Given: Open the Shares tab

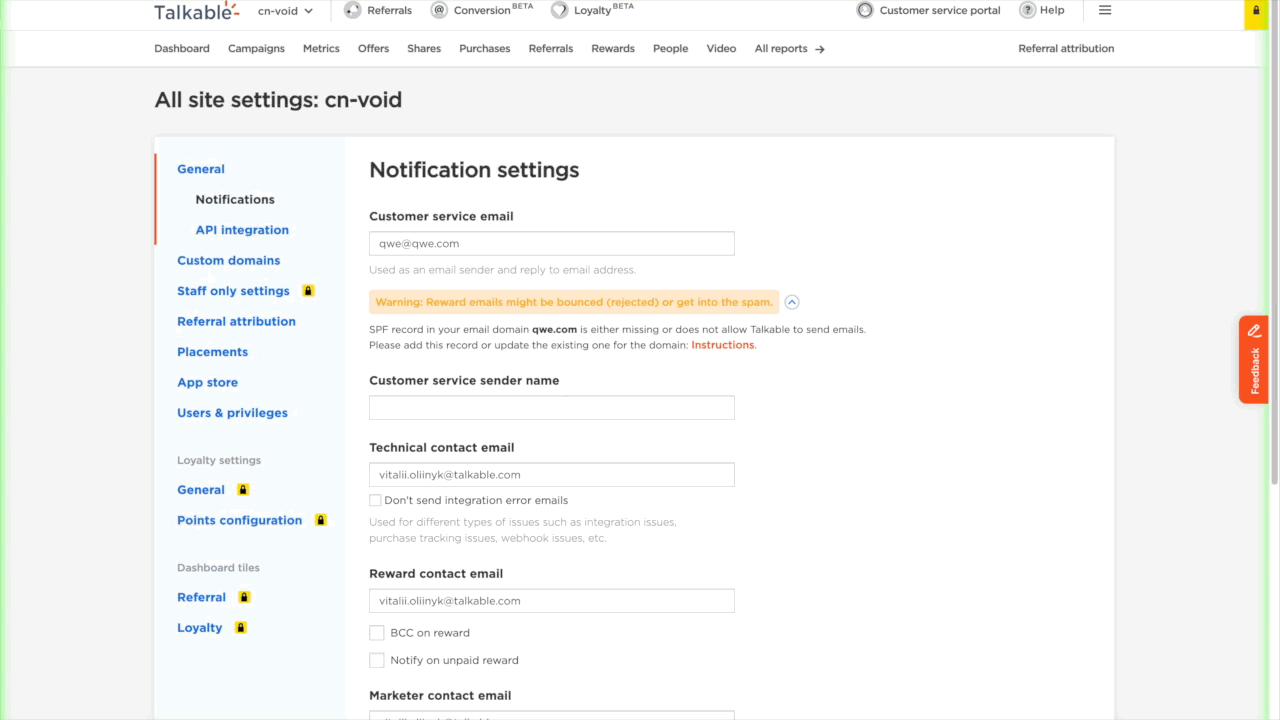Looking at the screenshot, I should coord(424,48).
